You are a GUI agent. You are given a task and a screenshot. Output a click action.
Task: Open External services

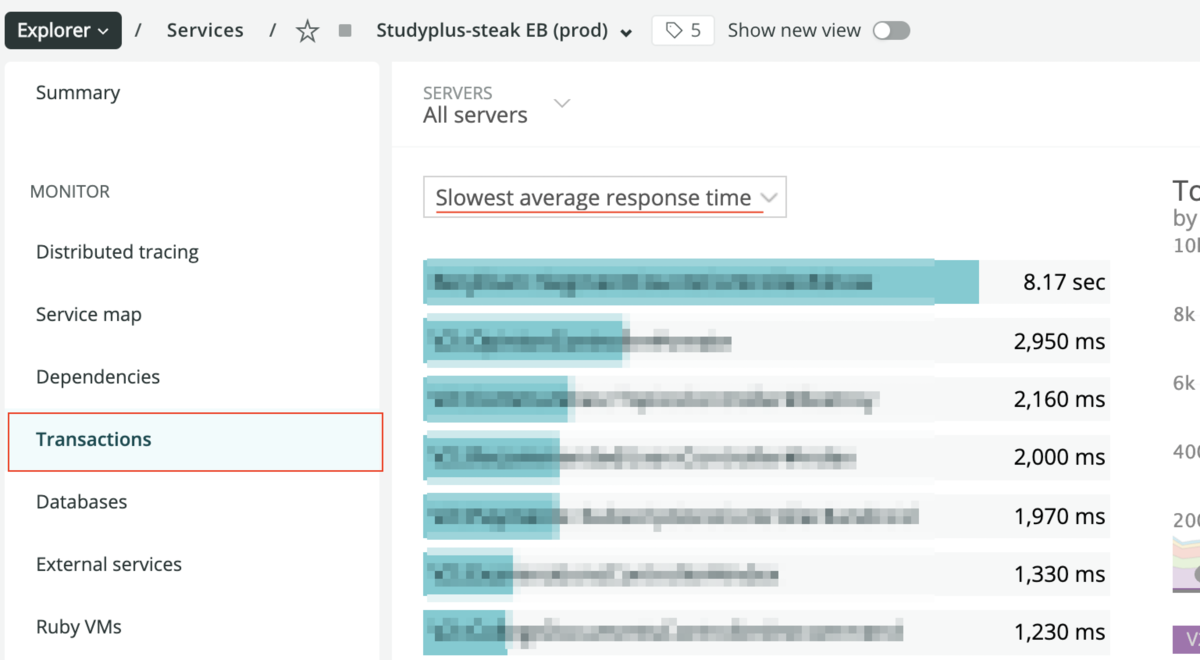point(109,564)
